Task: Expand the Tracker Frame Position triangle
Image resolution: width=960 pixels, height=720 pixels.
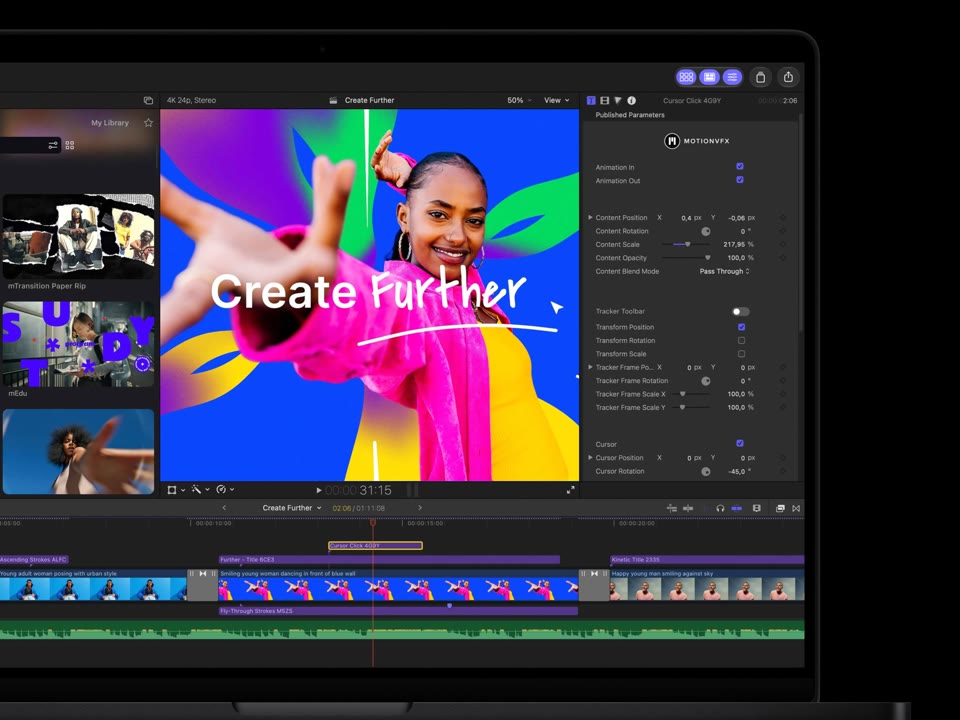Action: pyautogui.click(x=590, y=367)
